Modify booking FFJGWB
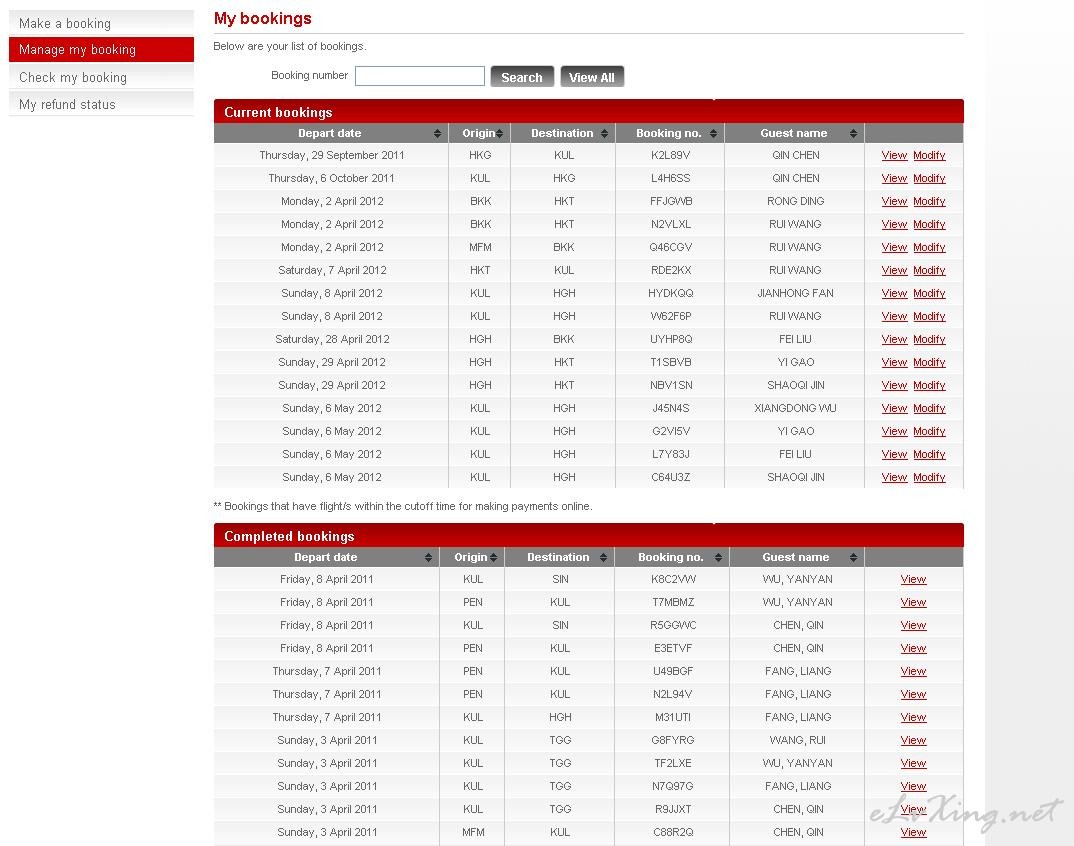1074x846 pixels. 929,201
